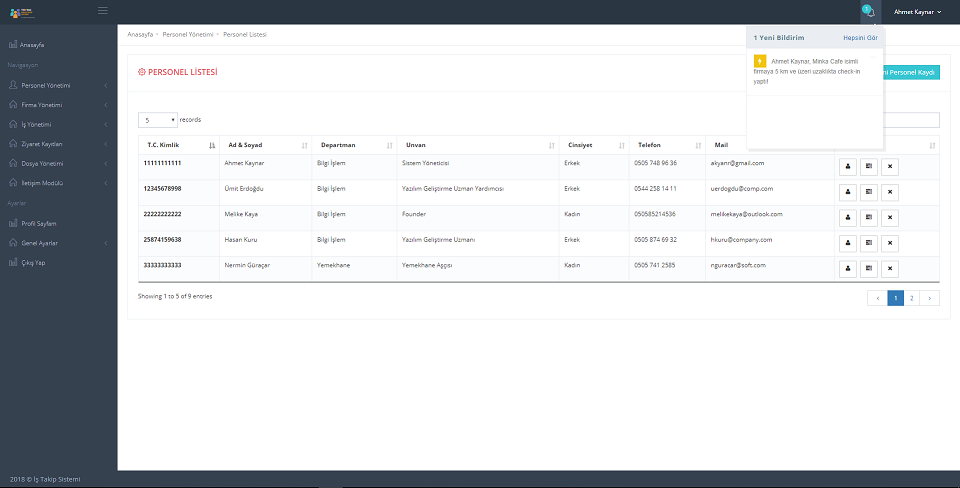Click the yellow notification alert icon

[760, 61]
